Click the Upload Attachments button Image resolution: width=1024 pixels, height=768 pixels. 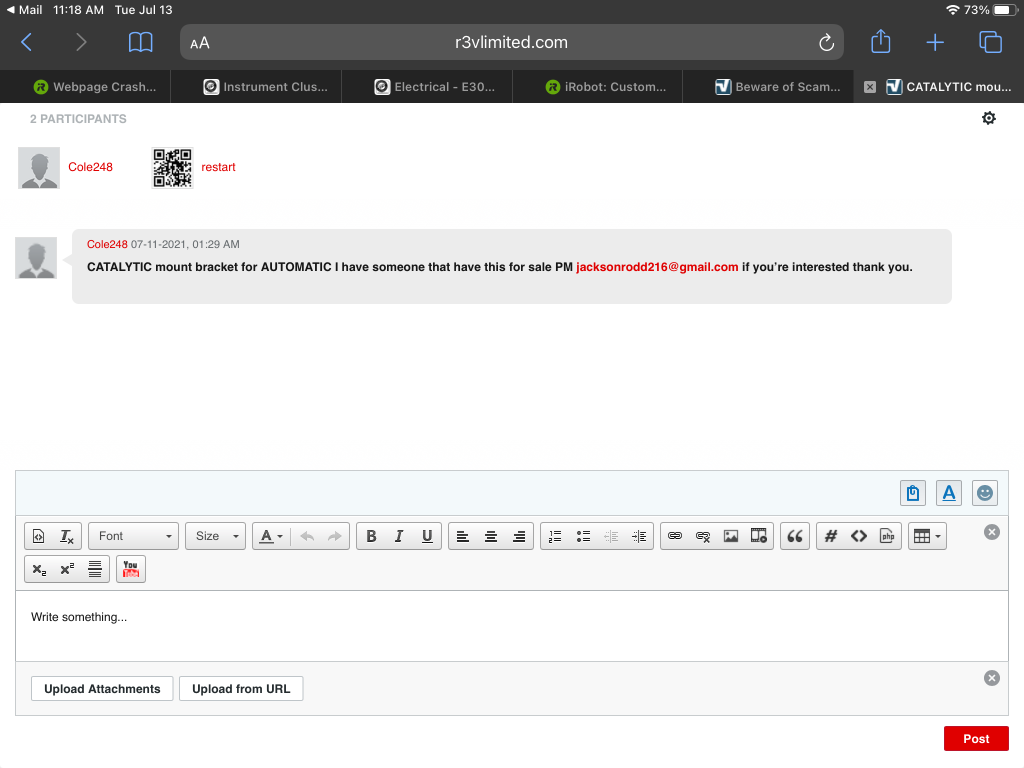[102, 689]
